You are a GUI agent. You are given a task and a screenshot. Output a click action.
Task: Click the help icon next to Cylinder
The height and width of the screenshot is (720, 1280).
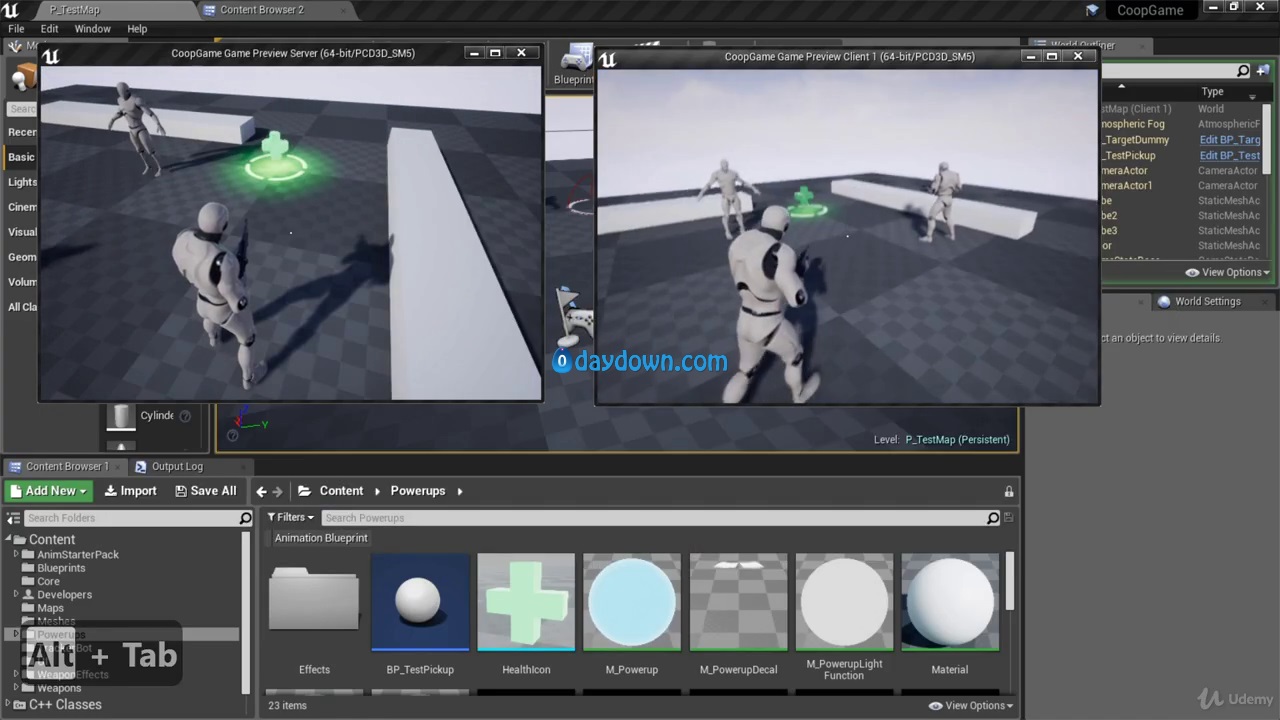click(x=185, y=416)
